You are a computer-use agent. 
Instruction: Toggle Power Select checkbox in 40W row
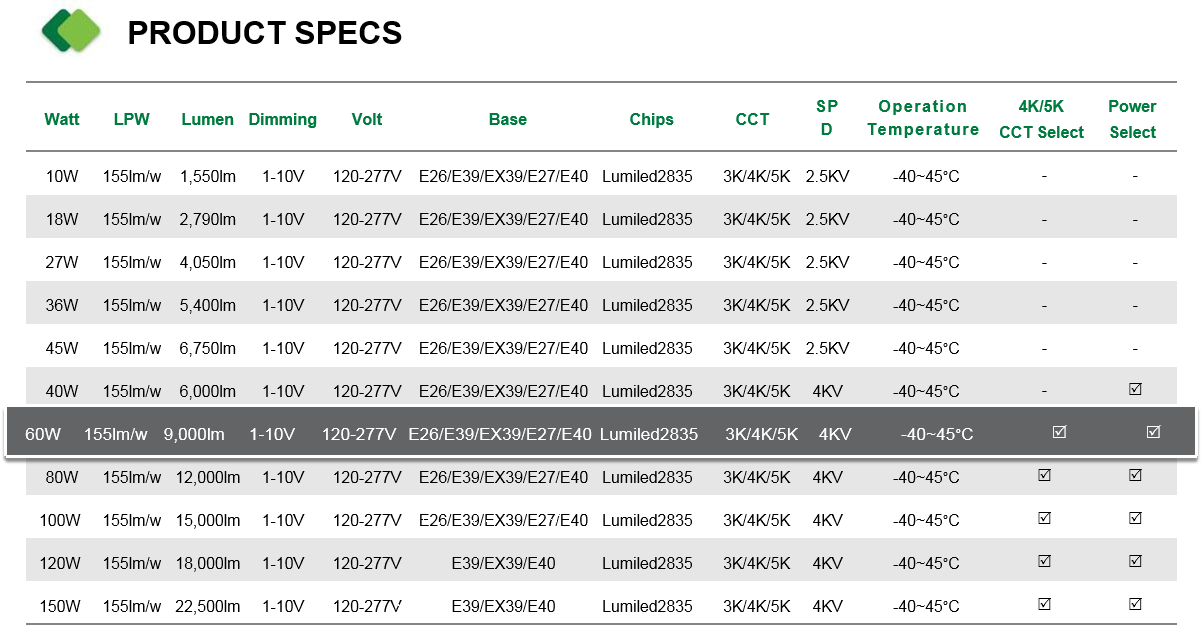pyautogui.click(x=1135, y=389)
